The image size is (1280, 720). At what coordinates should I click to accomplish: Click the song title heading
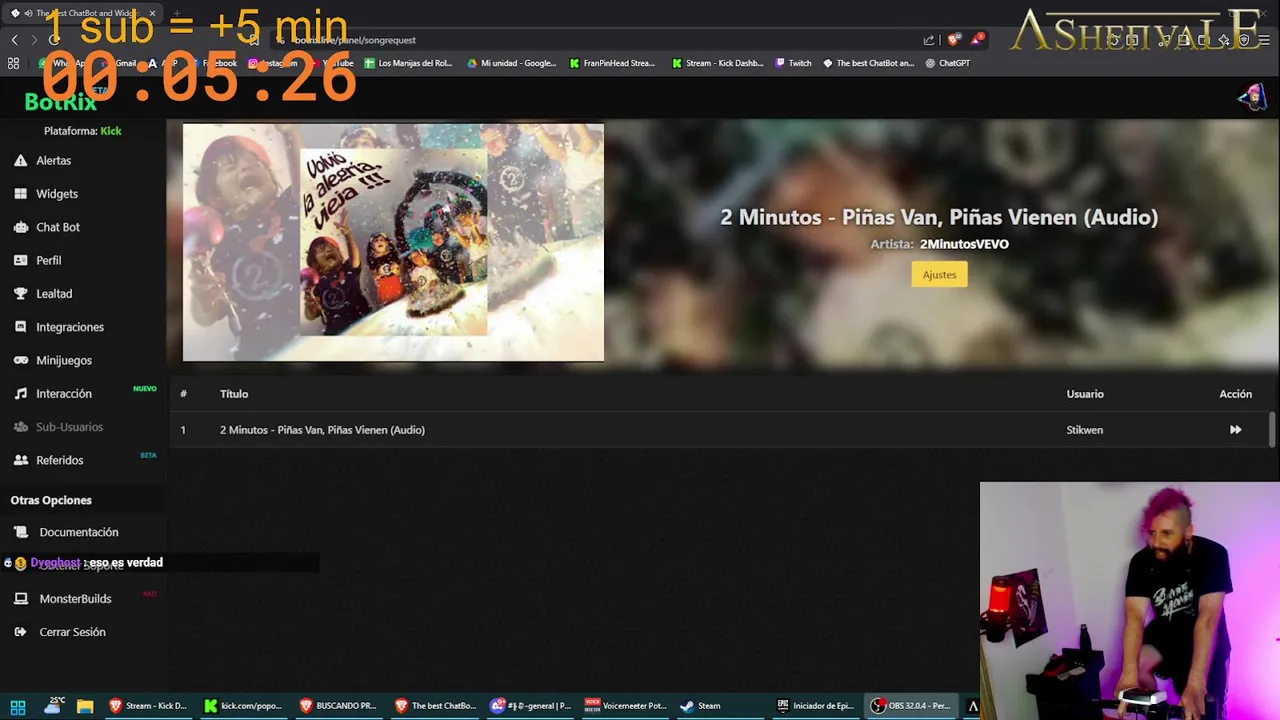point(939,217)
